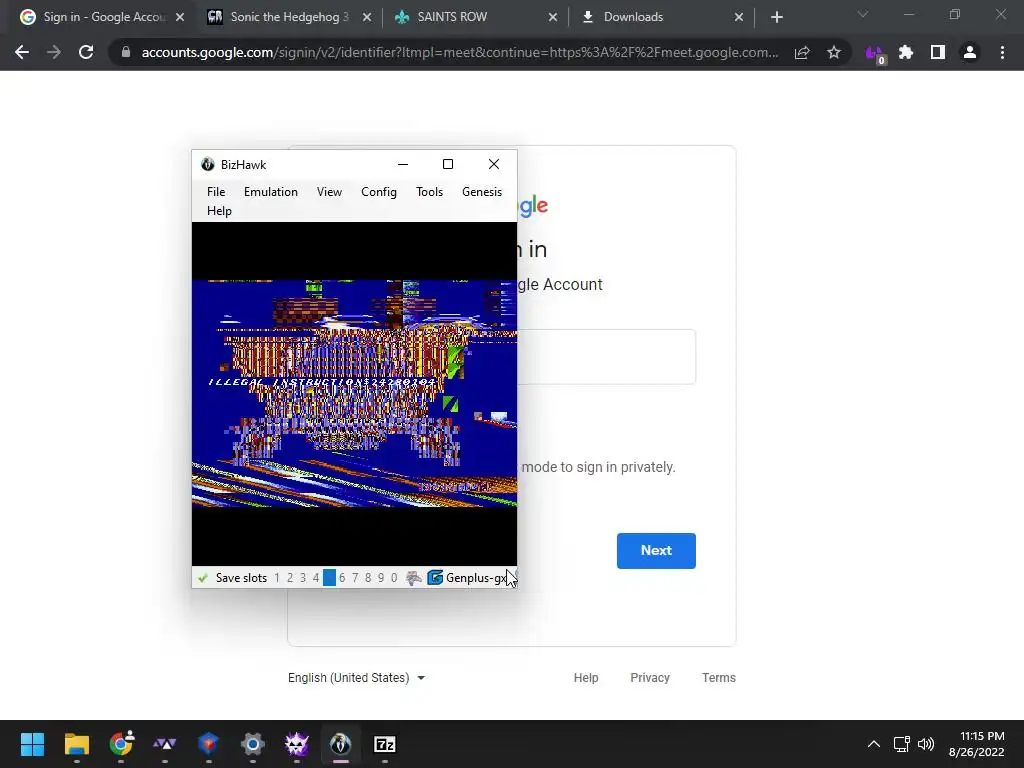Select save slot 9 in BizHawk
The image size is (1024, 768).
[381, 578]
